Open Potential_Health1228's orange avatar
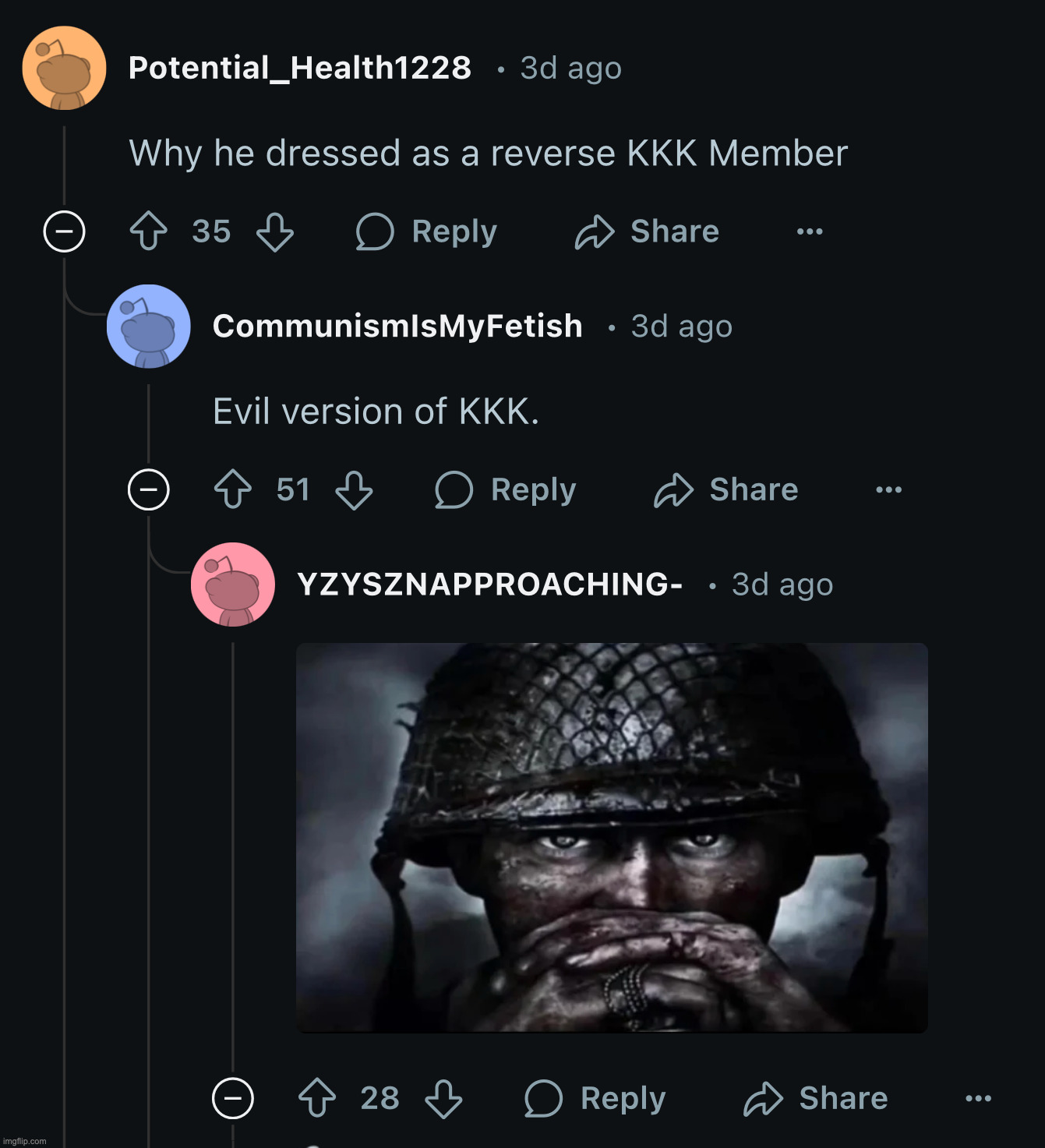 65,69
